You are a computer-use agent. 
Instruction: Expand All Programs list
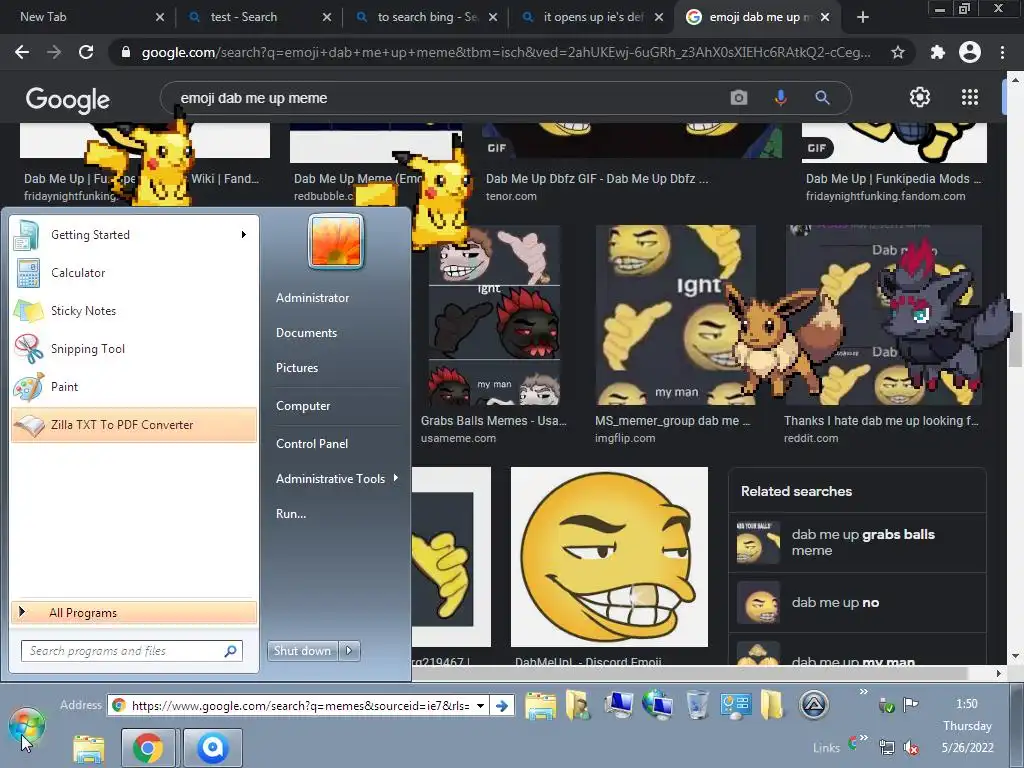(134, 613)
